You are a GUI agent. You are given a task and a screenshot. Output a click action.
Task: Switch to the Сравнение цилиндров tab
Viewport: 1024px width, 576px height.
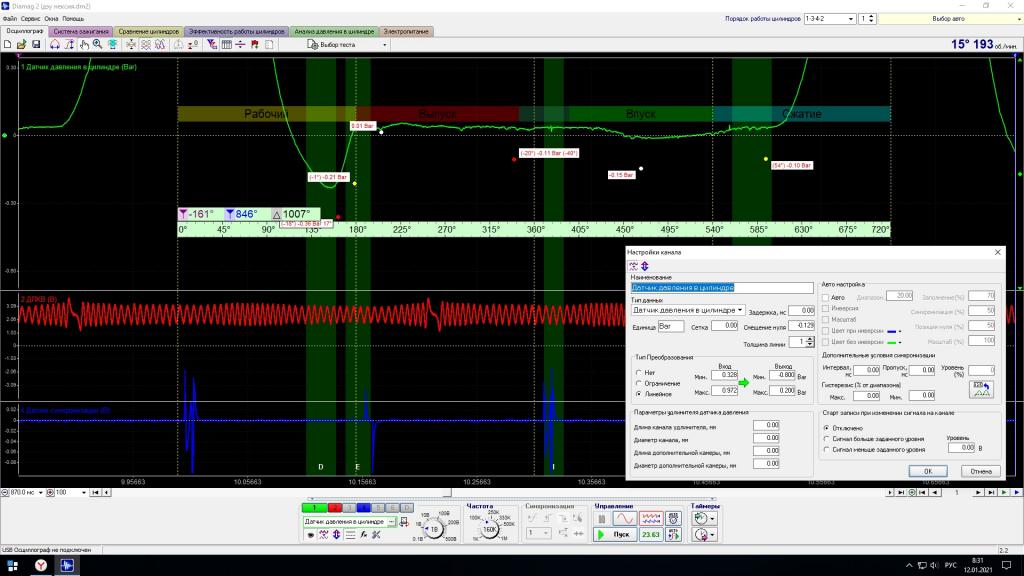tap(148, 31)
